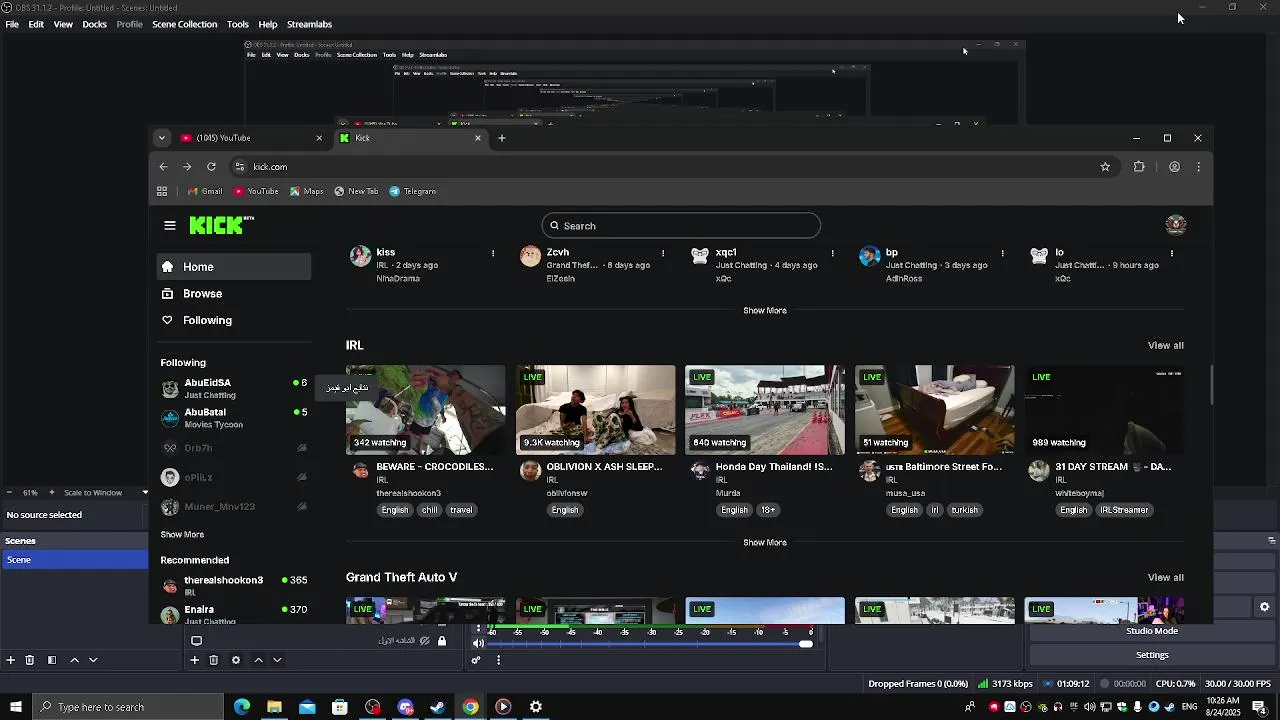Open OBLIVION X ASH stream thumbnail
This screenshot has height=720, width=1280.
tap(595, 410)
